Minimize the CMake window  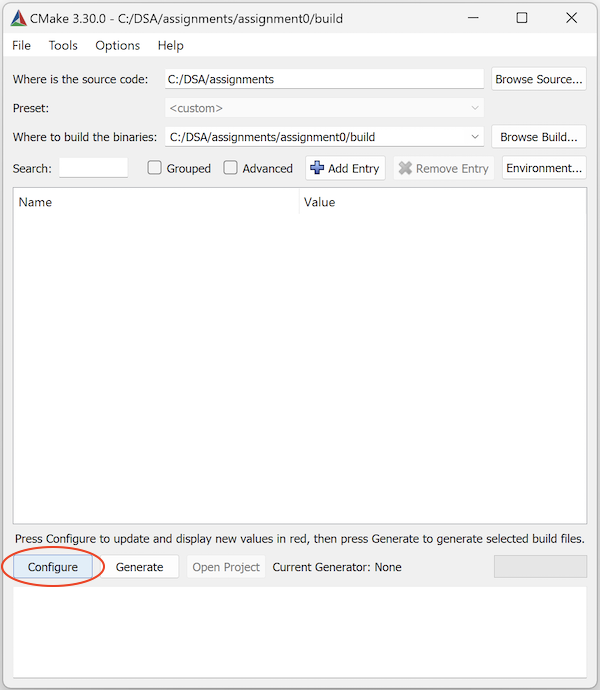pyautogui.click(x=472, y=18)
